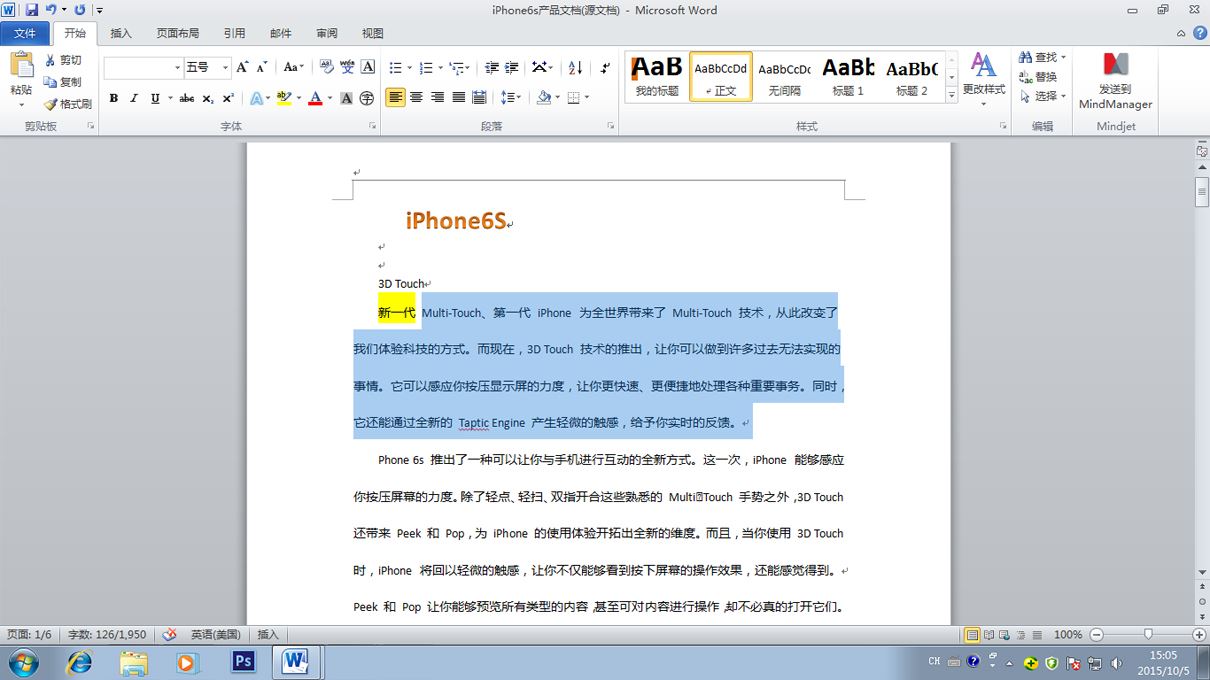This screenshot has width=1210, height=680.
Task: Open the Line Spacing dropdown
Action: tap(511, 98)
